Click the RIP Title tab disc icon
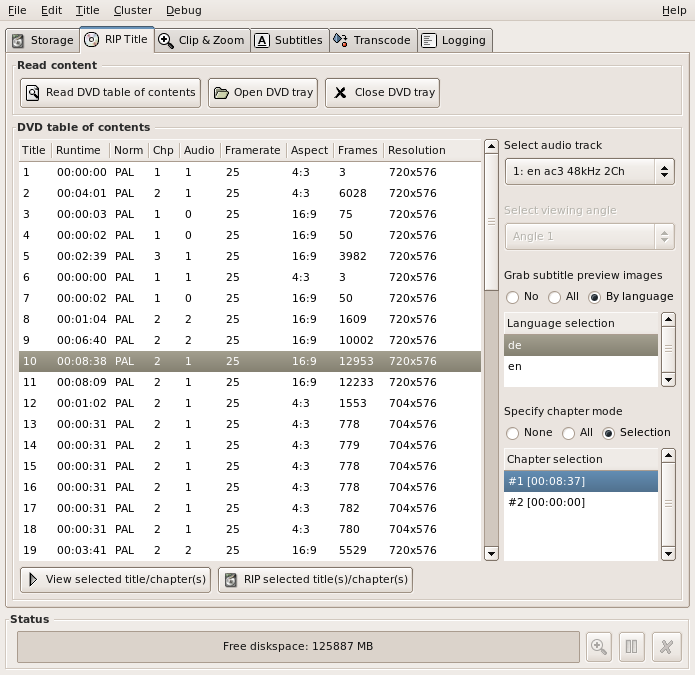The height and width of the screenshot is (675, 695). tap(92, 40)
